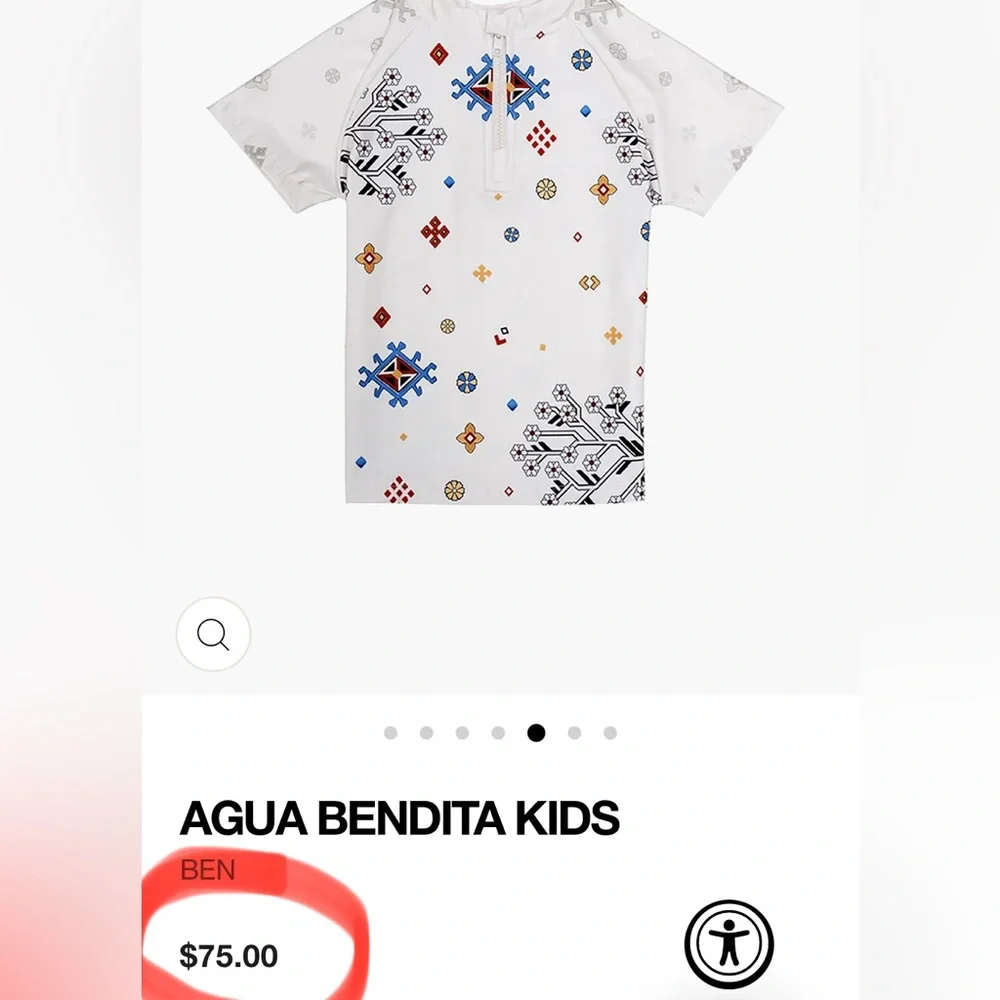Image resolution: width=1000 pixels, height=1000 pixels.
Task: Click the active black fifth carousel dot
Action: tap(535, 733)
